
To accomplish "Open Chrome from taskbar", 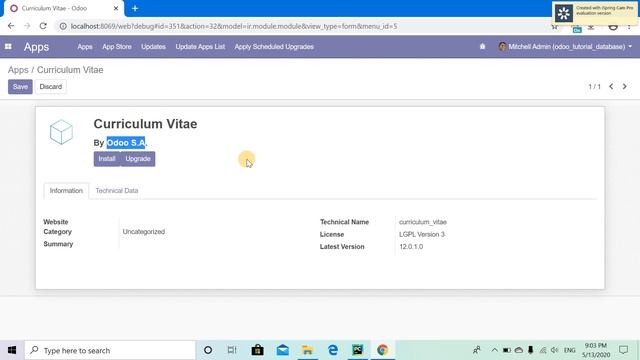I will point(382,350).
